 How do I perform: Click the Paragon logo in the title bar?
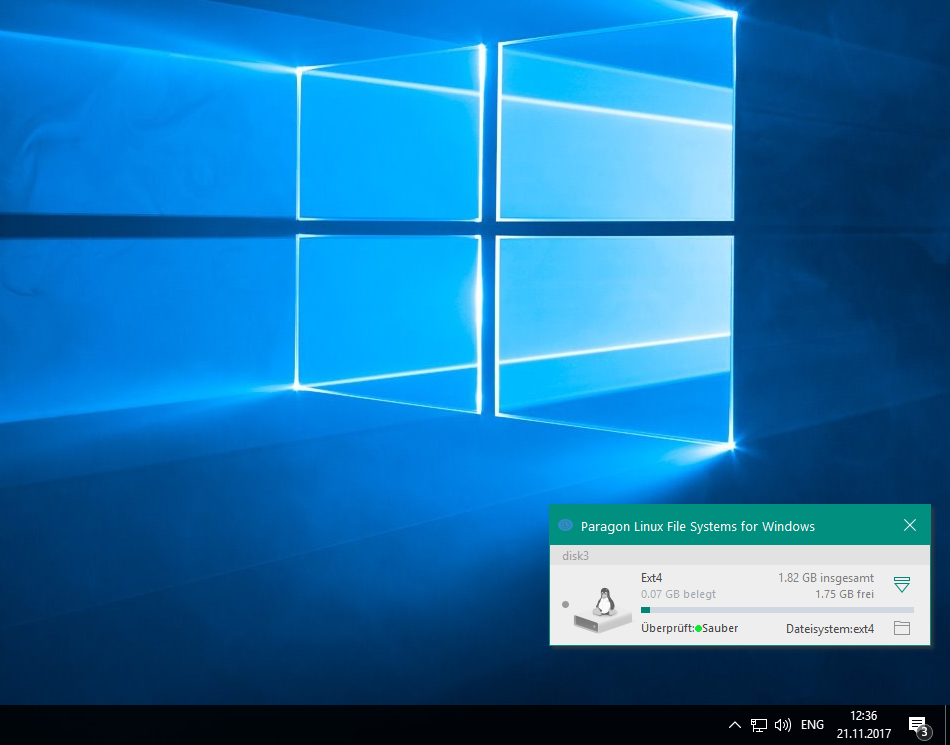565,526
